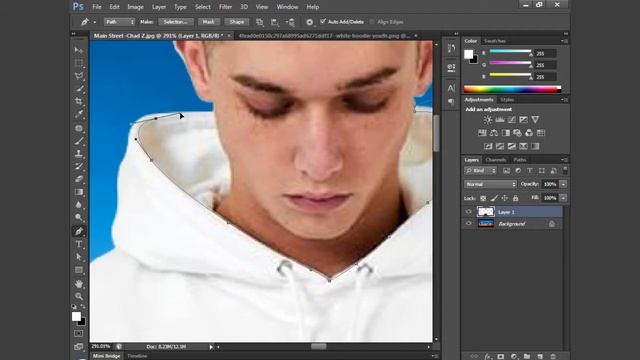Open pen gear settings in options bar
The width and height of the screenshot is (640, 360).
pyautogui.click(x=309, y=22)
